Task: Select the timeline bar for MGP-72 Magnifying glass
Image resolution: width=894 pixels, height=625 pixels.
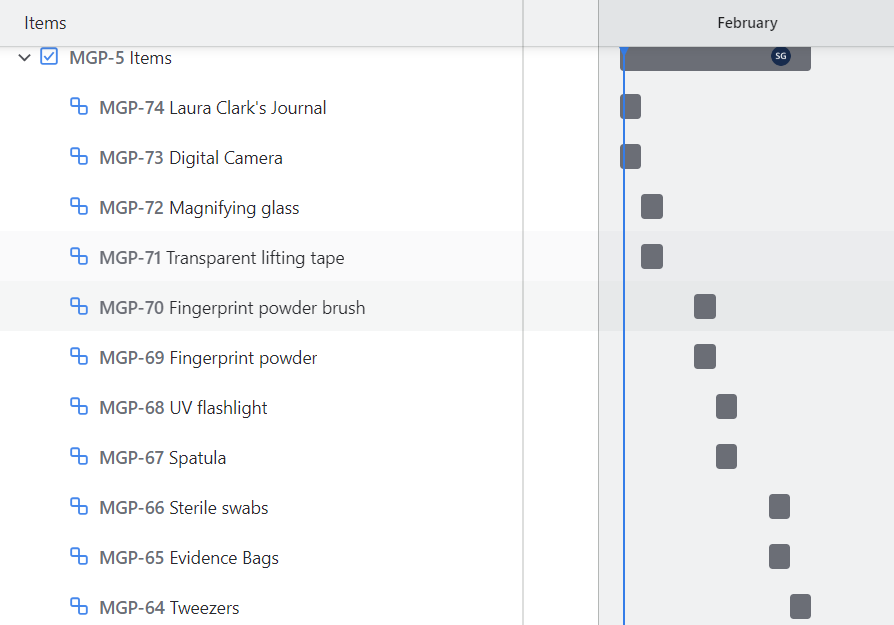Action: tap(652, 206)
